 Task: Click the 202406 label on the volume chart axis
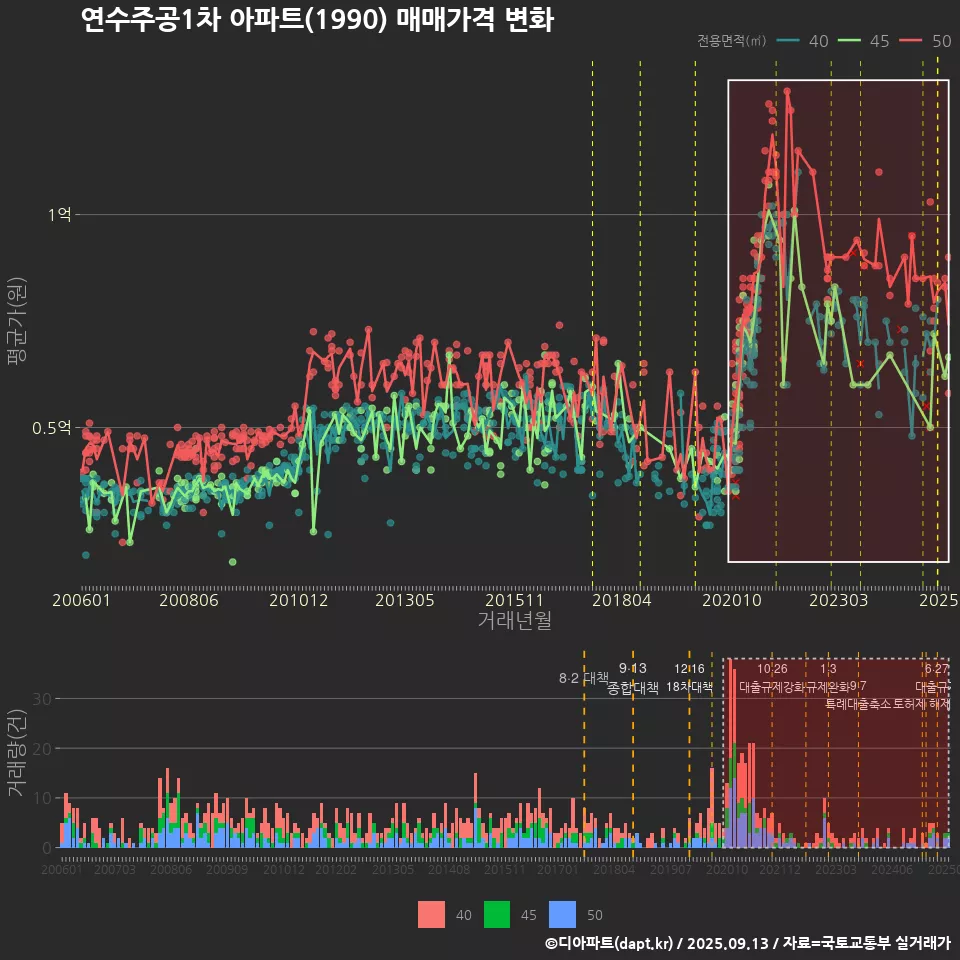coord(892,869)
